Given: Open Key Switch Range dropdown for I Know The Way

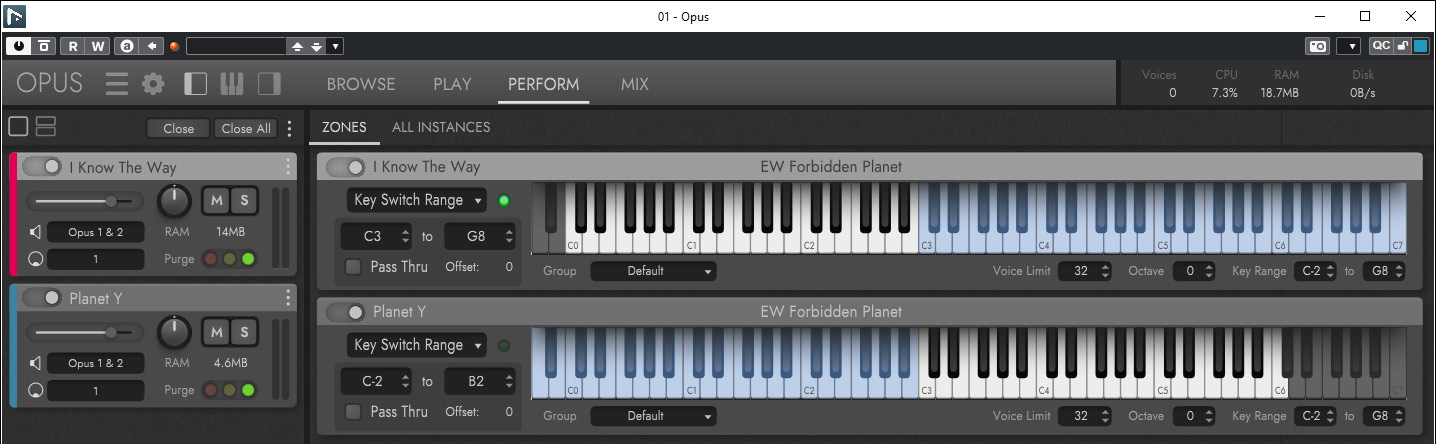Looking at the screenshot, I should (417, 200).
